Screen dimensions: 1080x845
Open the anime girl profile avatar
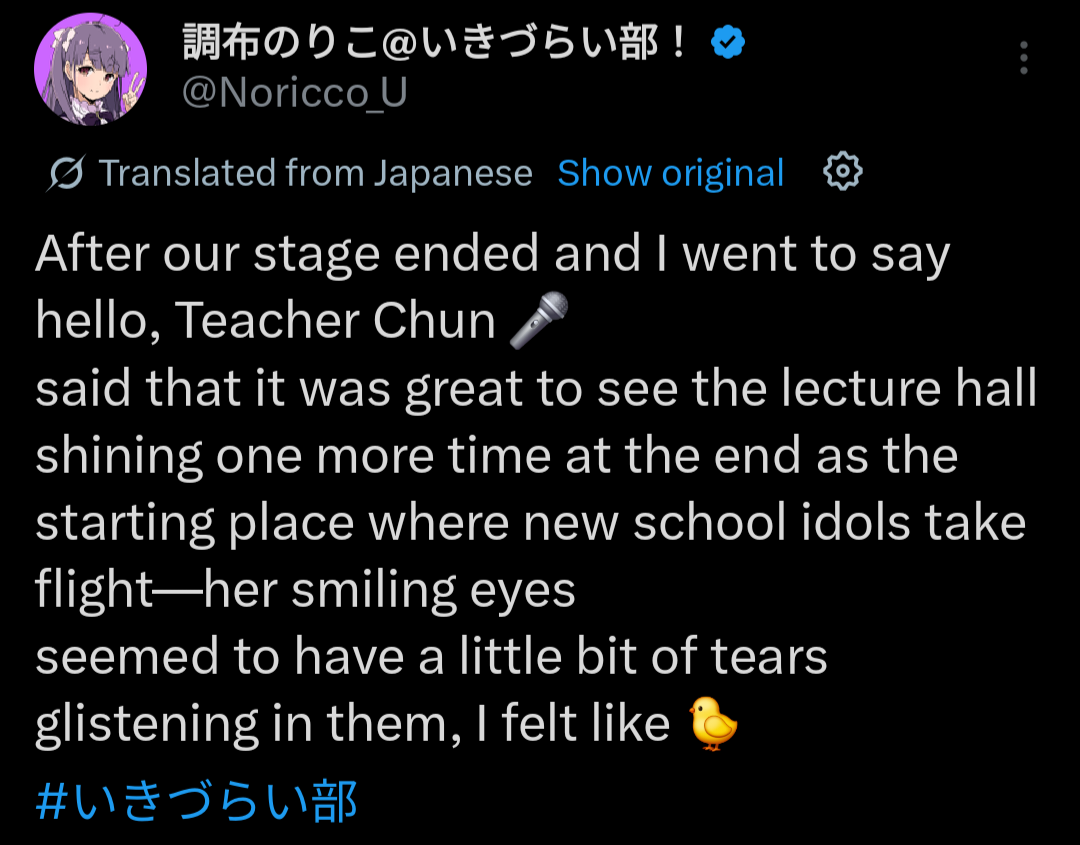pyautogui.click(x=91, y=69)
